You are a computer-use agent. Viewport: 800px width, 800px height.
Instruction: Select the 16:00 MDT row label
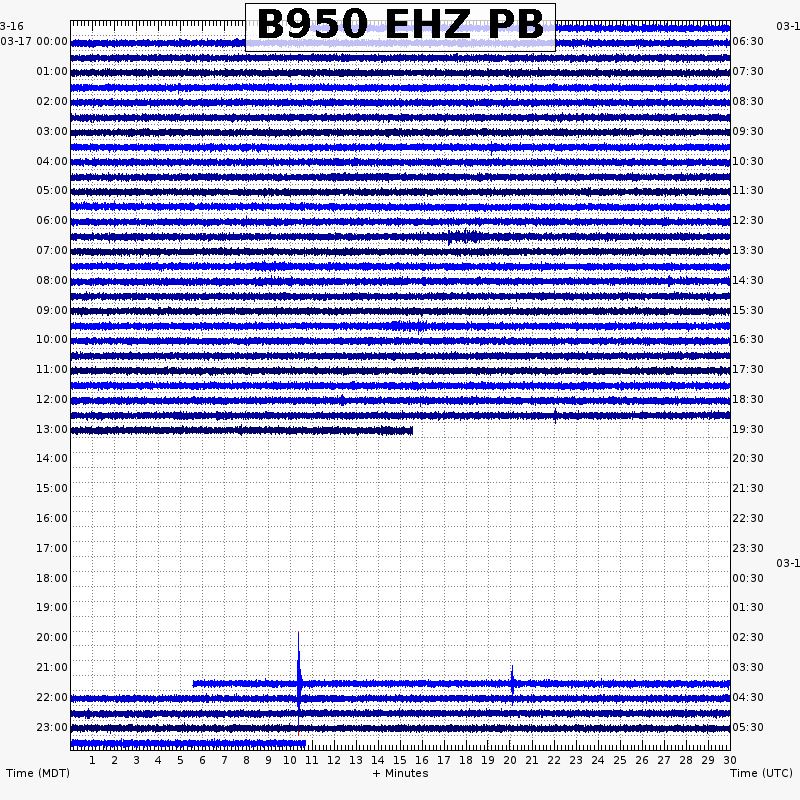tap(52, 518)
